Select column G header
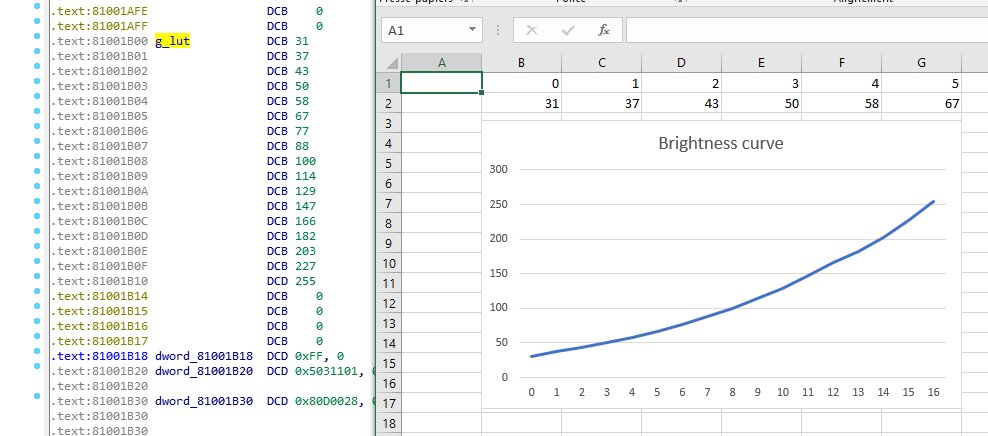 [x=921, y=62]
